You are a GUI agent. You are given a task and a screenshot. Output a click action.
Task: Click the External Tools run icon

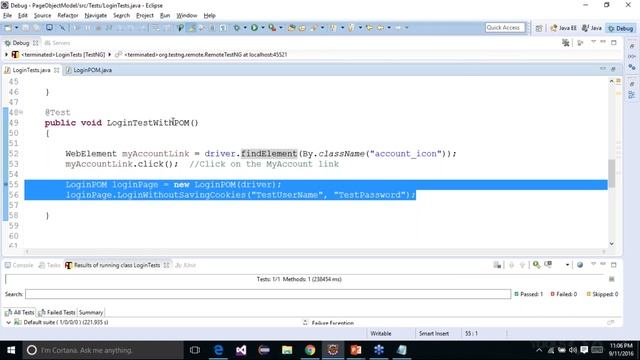coord(272,28)
